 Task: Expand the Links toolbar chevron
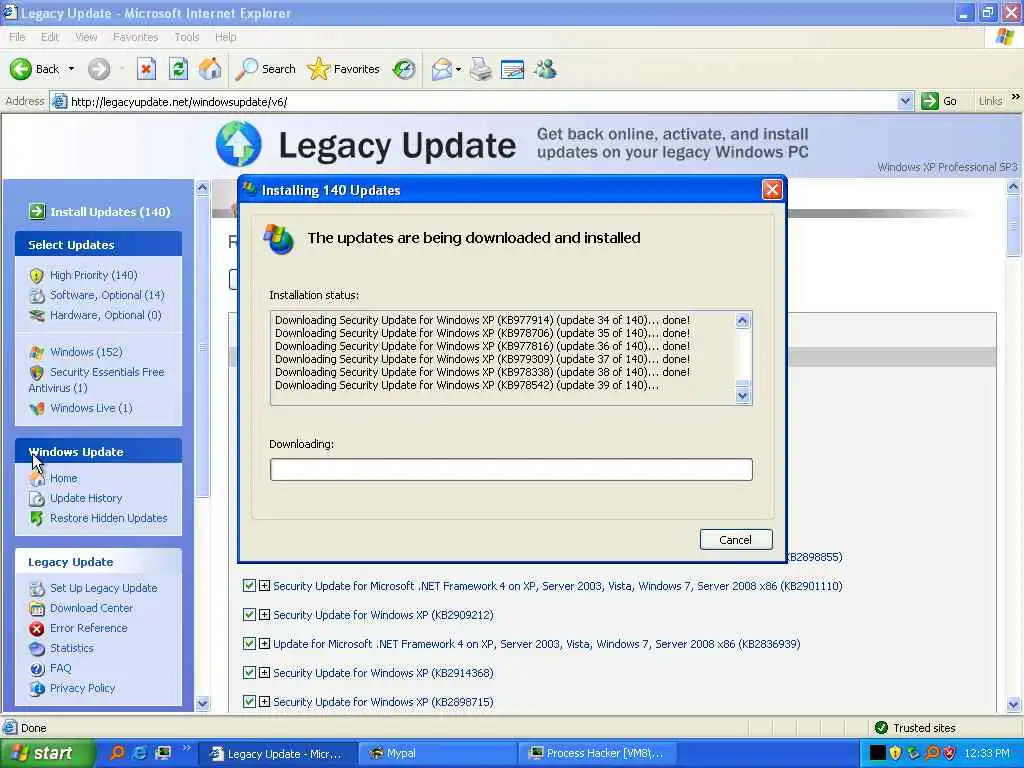(x=1016, y=97)
